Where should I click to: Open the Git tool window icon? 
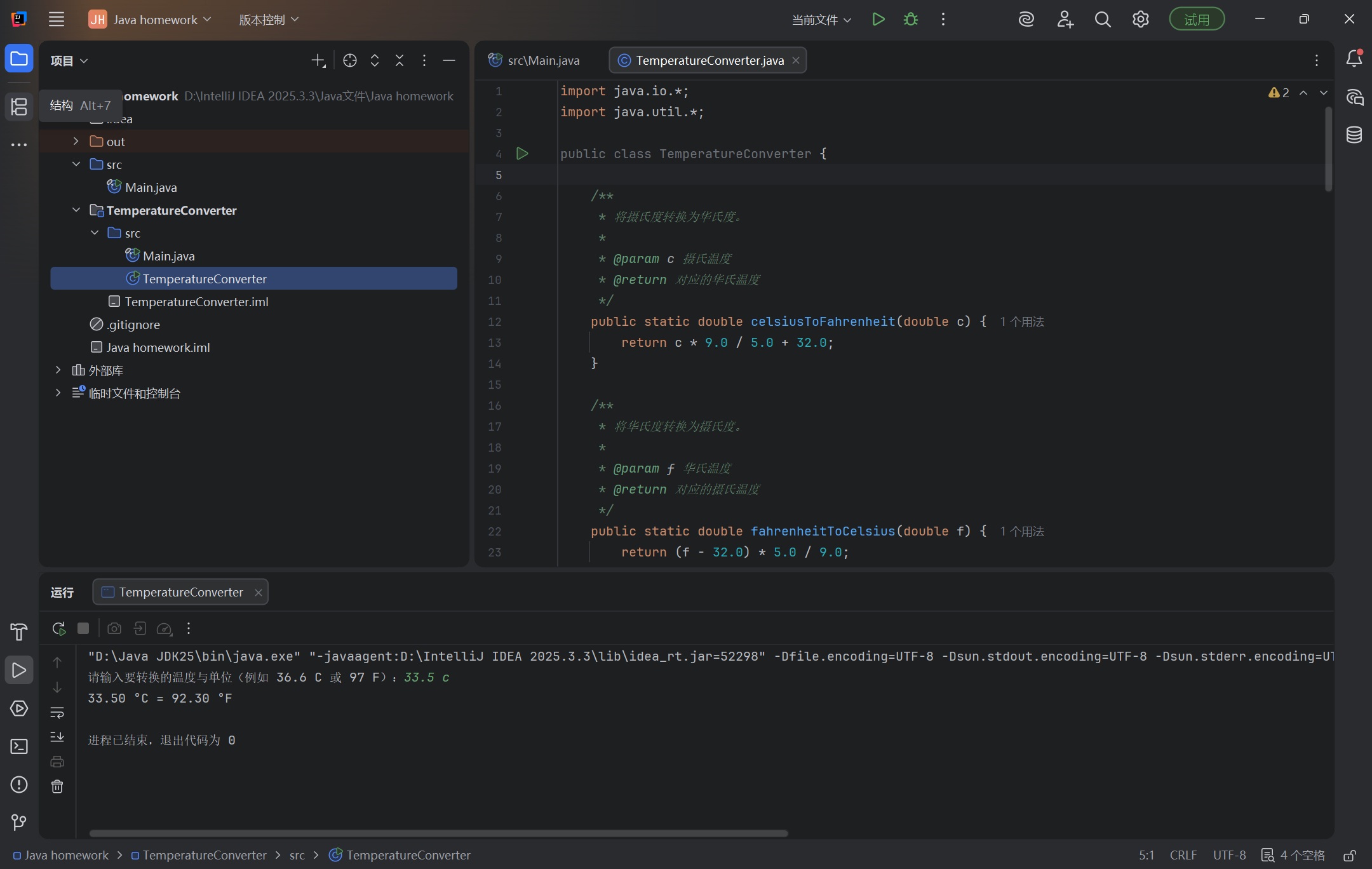[19, 823]
